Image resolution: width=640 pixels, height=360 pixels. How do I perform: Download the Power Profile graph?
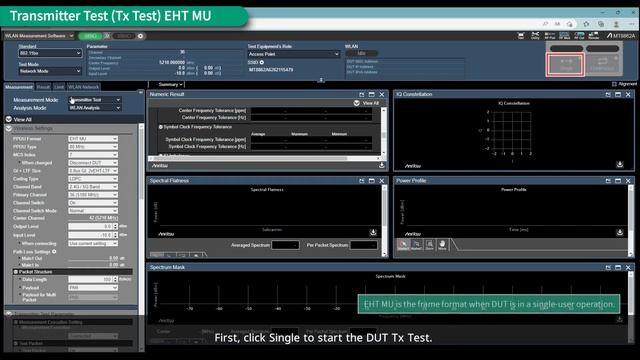[x=620, y=232]
